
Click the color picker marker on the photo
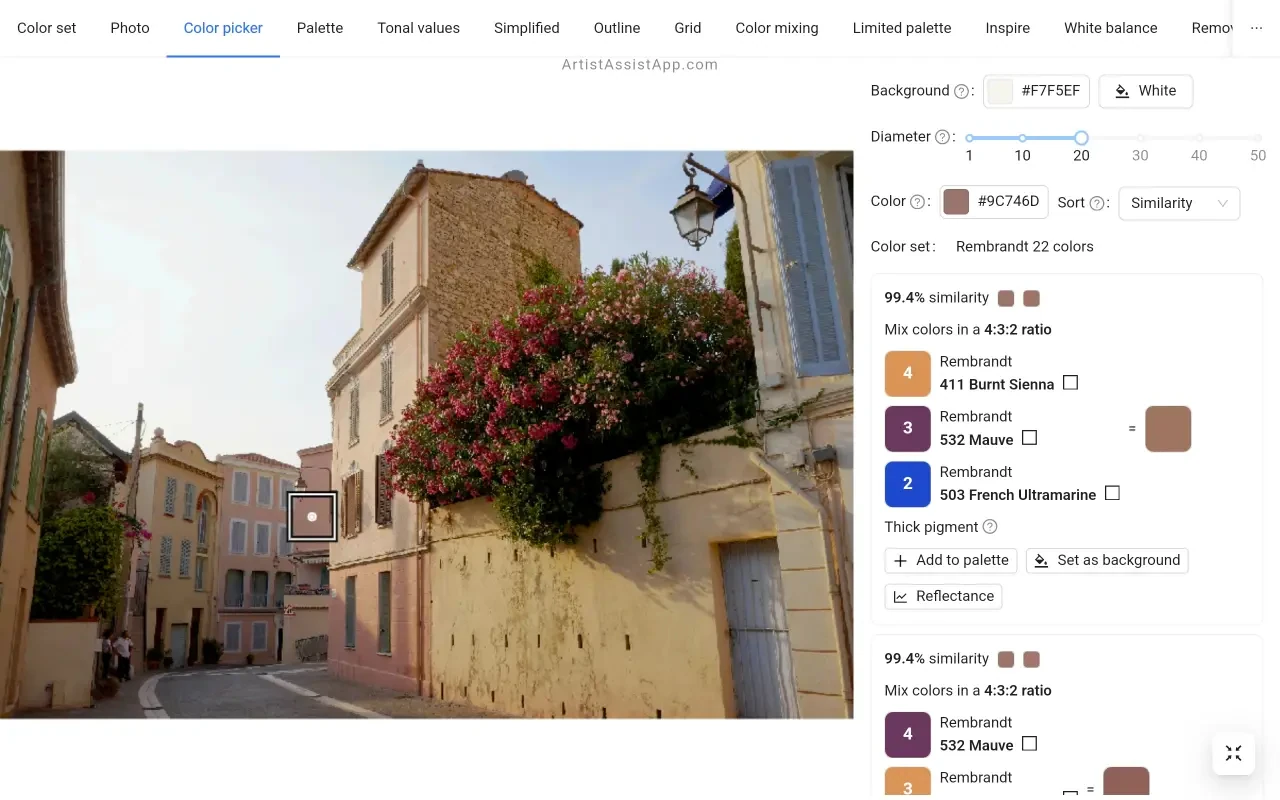pyautogui.click(x=312, y=517)
